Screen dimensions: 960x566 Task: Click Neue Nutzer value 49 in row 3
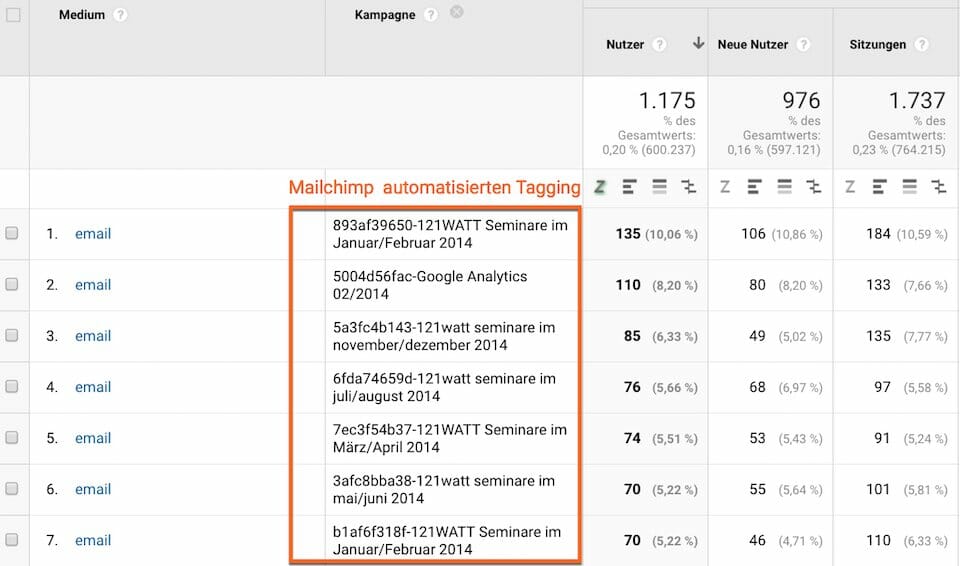click(x=757, y=336)
